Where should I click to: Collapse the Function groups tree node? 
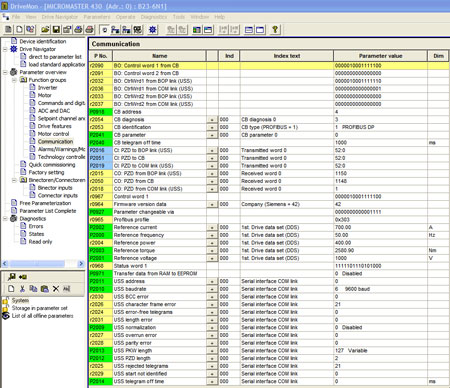(x=14, y=80)
